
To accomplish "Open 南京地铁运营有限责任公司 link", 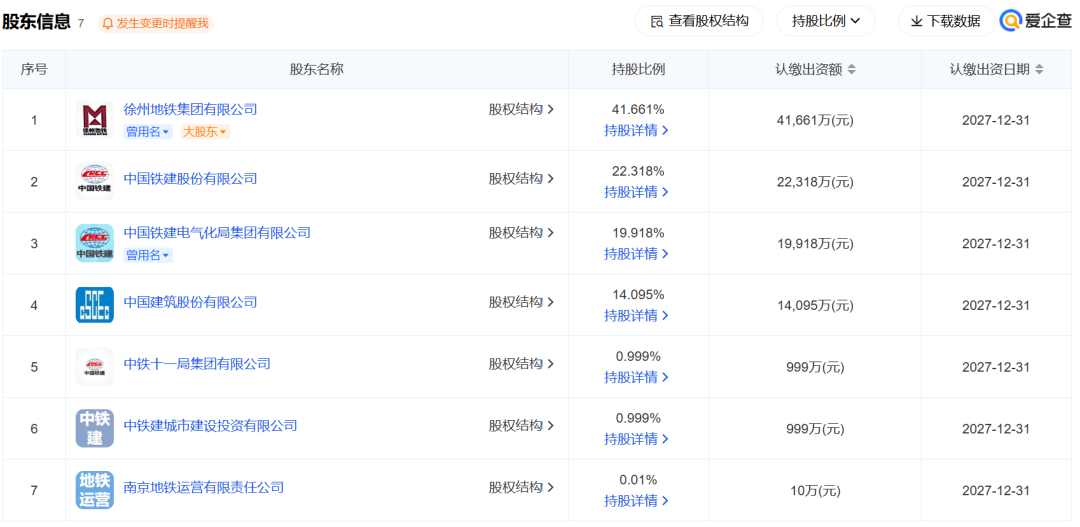I will tap(204, 488).
